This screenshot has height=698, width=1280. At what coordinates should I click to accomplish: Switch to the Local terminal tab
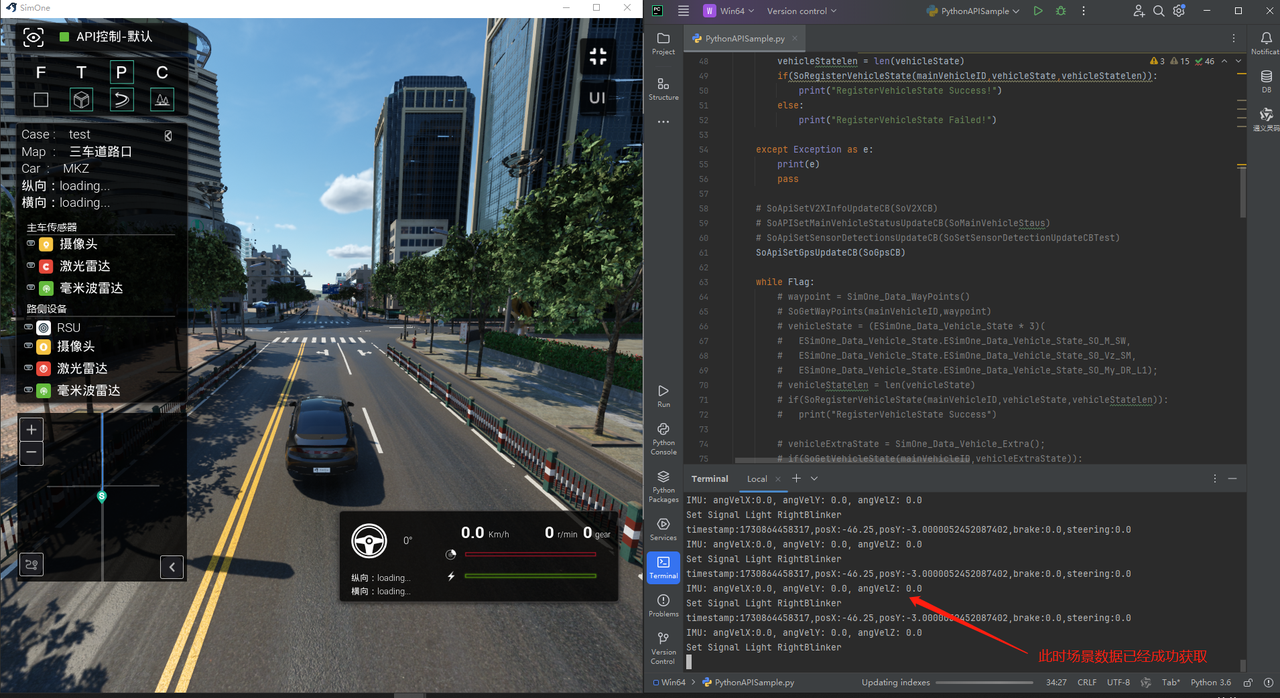[757, 479]
